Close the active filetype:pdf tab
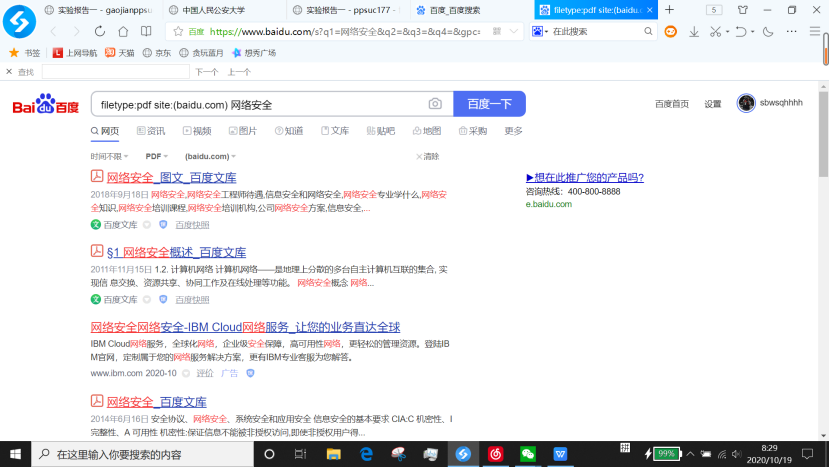The width and height of the screenshot is (830, 467). point(649,10)
